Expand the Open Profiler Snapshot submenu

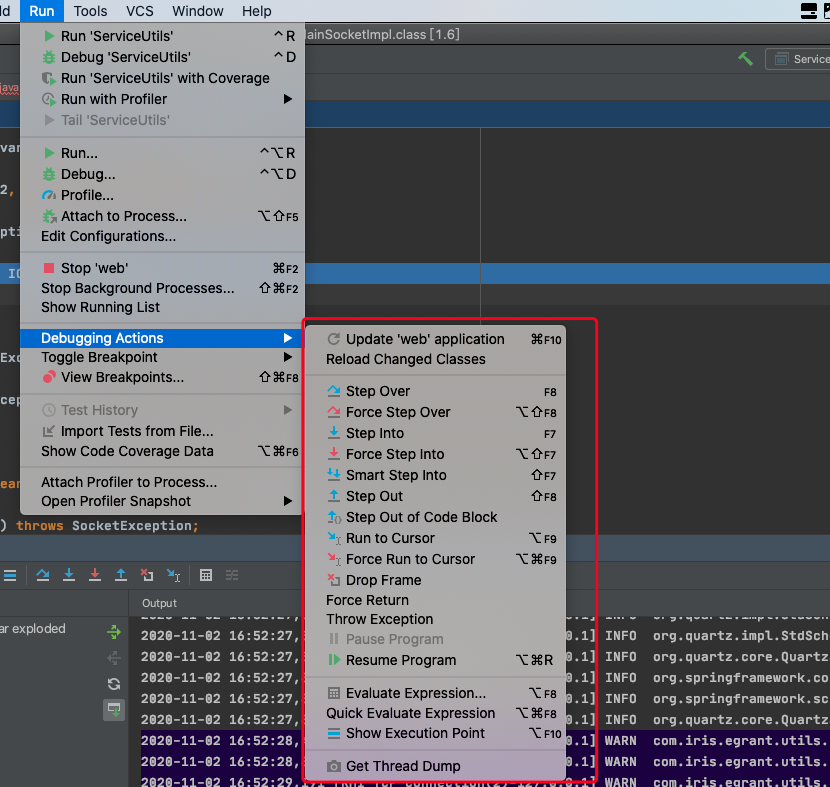point(116,501)
